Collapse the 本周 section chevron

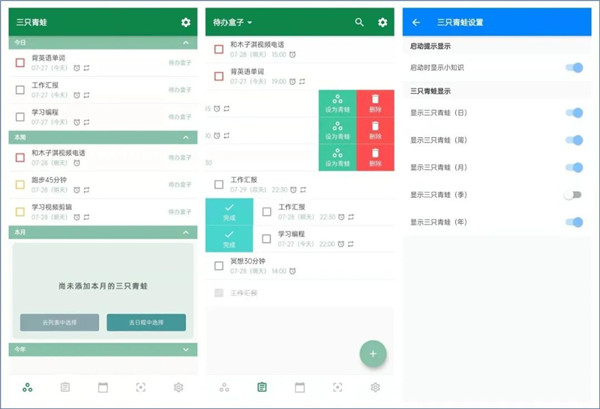point(186,137)
